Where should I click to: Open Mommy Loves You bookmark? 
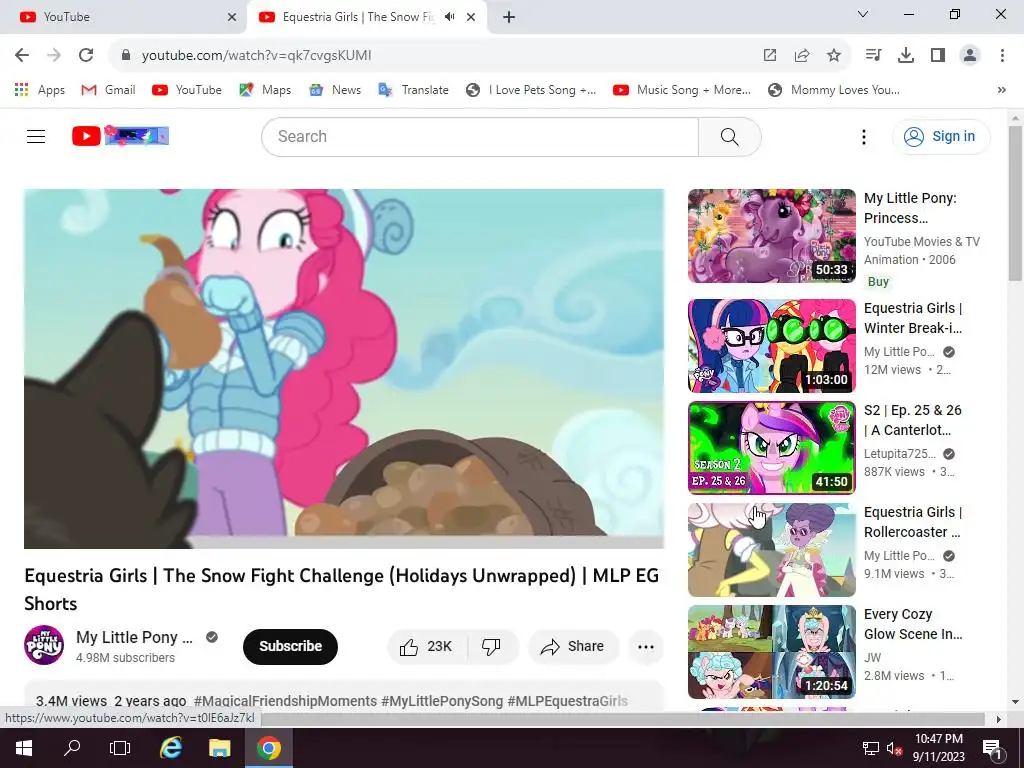tap(834, 90)
